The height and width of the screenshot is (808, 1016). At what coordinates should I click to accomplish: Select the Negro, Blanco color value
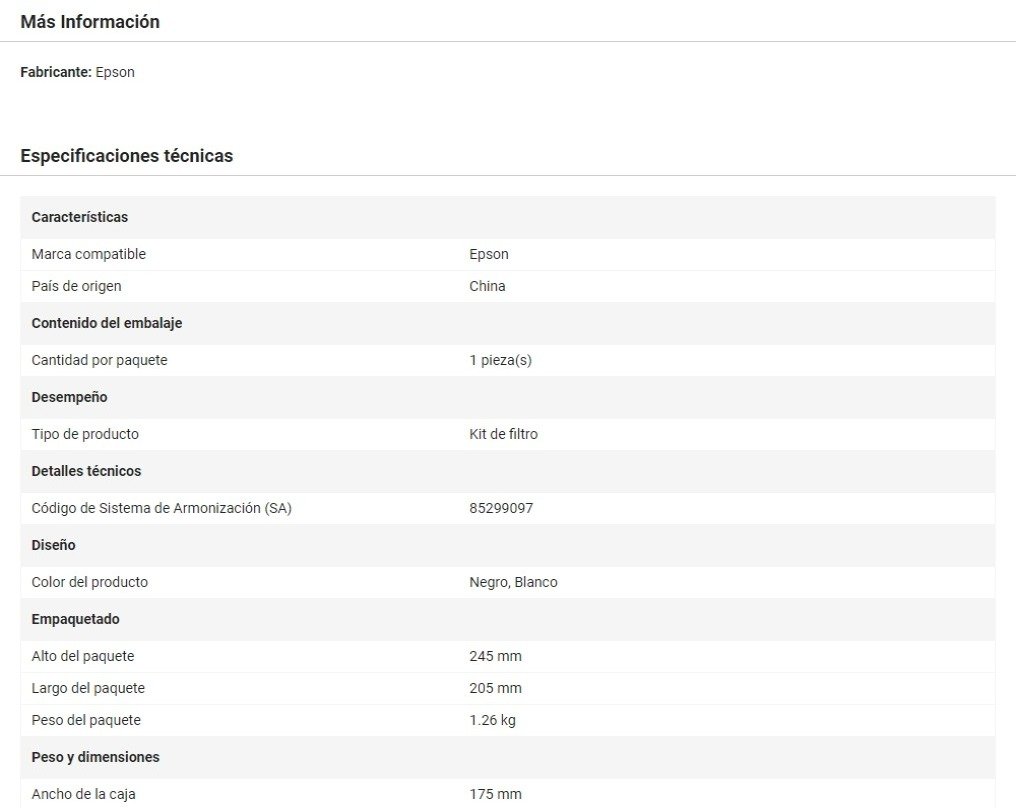tap(513, 582)
